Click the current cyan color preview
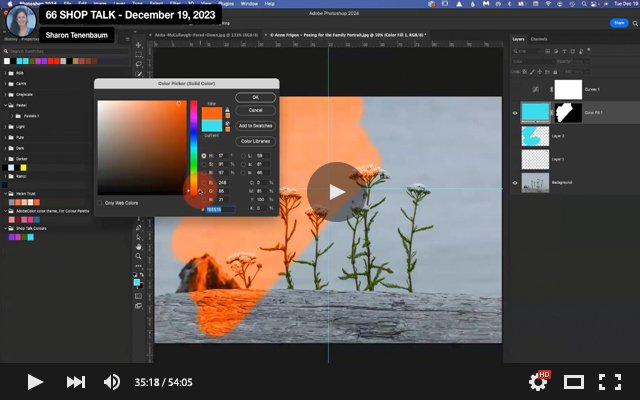640x400 pixels. (212, 126)
